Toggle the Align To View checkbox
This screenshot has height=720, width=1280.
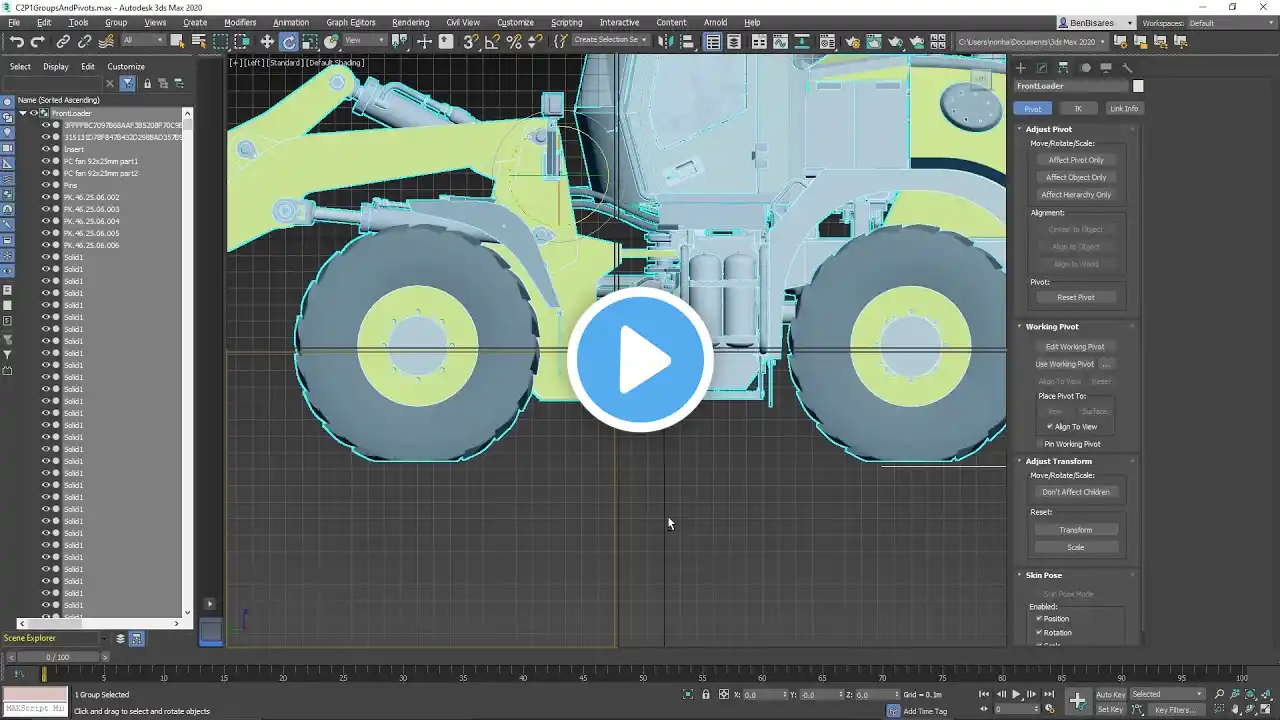coord(1050,426)
